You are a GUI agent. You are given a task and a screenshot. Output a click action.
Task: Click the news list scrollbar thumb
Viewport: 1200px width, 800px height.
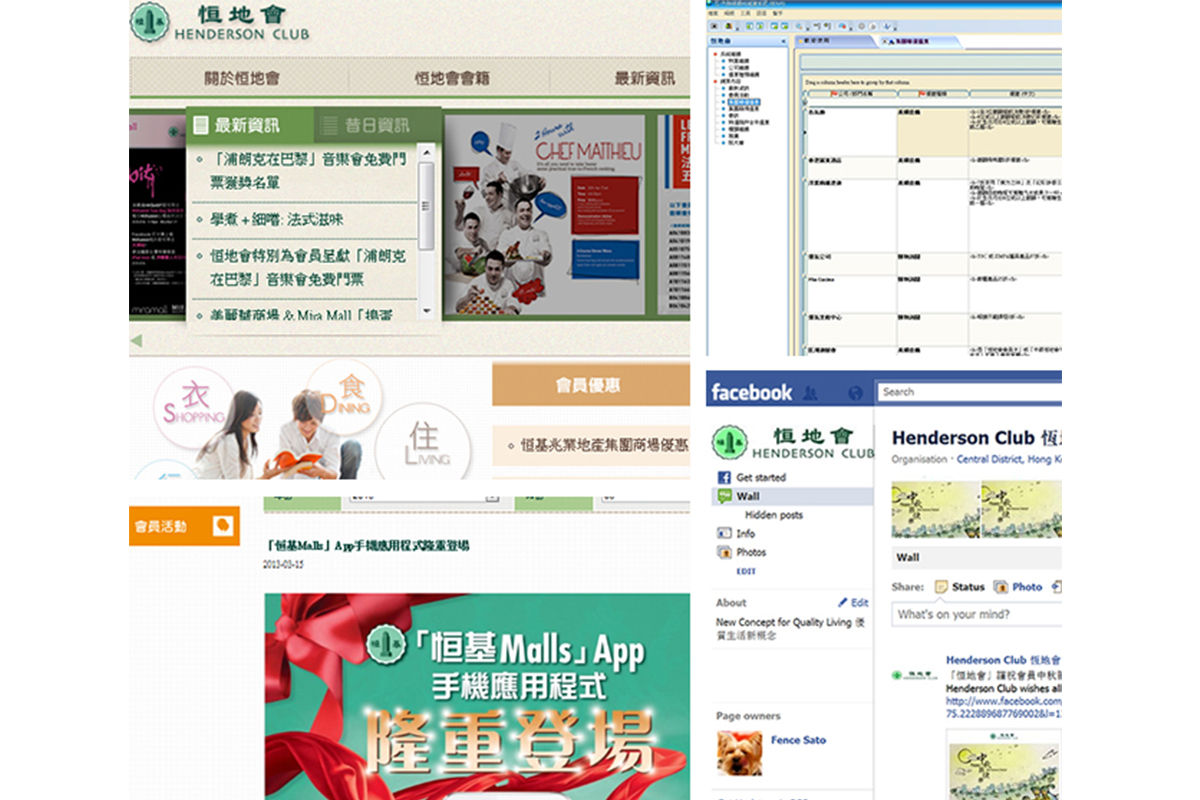[426, 205]
